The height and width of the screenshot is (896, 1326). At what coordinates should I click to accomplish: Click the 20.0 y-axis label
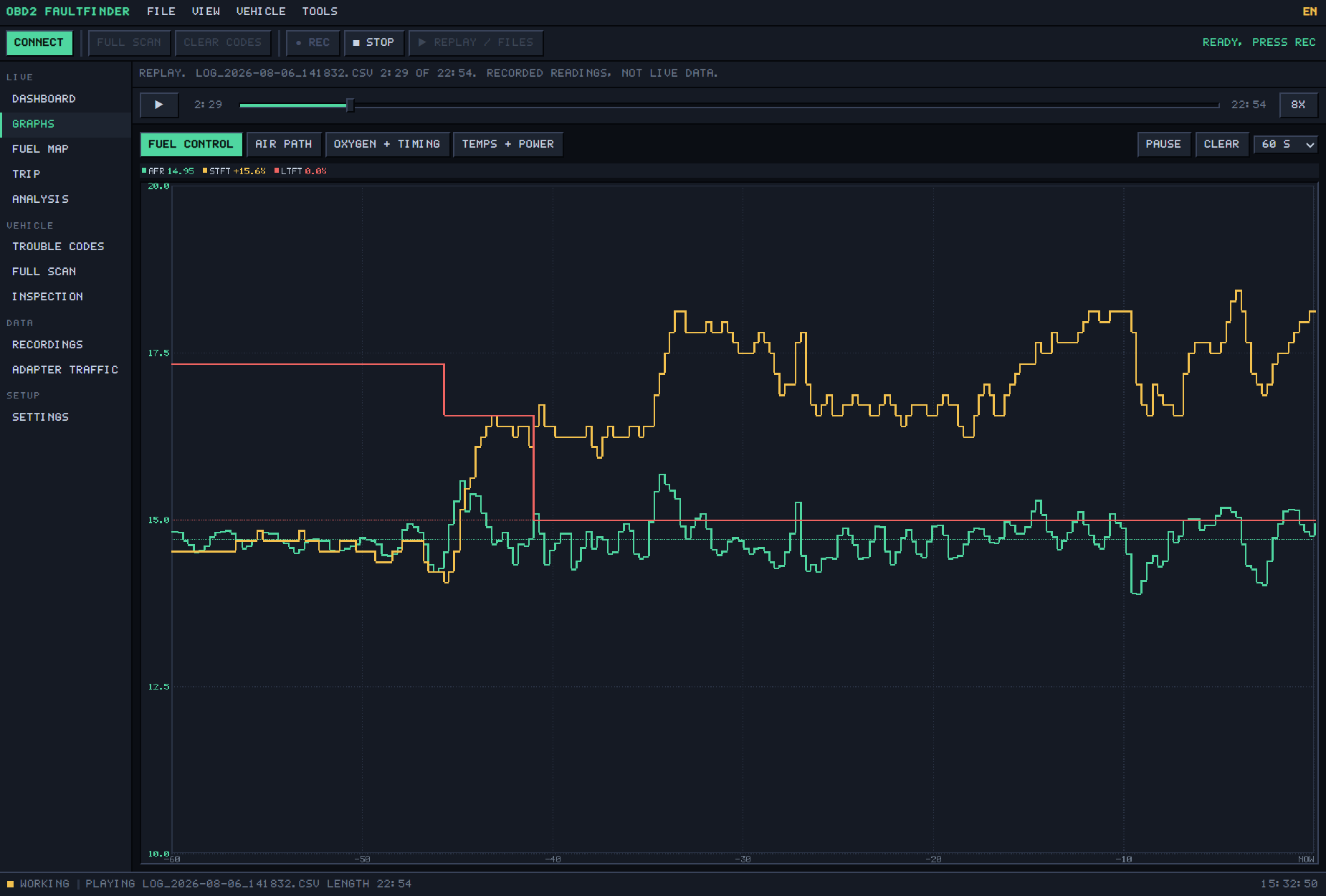point(158,186)
